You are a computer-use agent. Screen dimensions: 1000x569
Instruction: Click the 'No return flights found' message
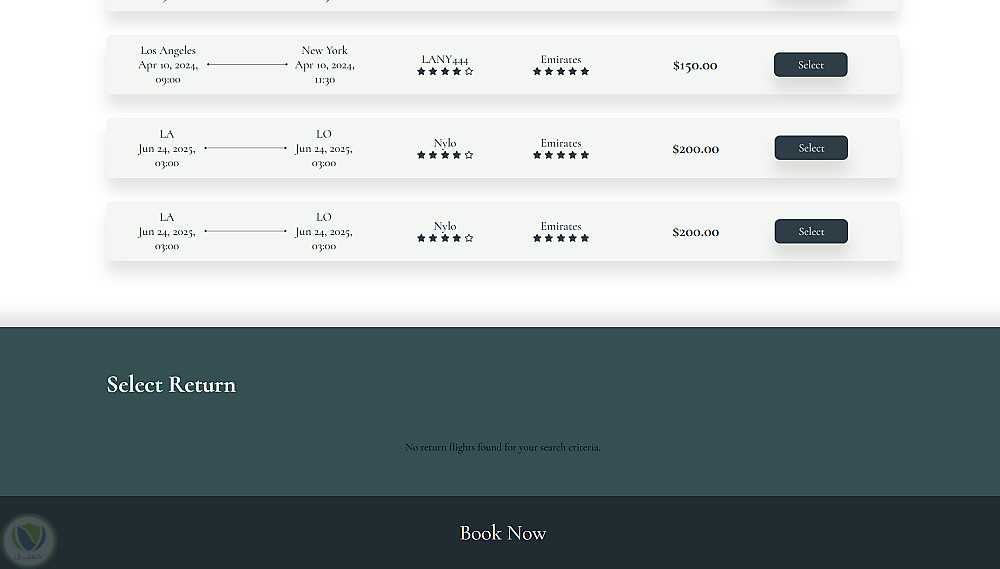(503, 447)
